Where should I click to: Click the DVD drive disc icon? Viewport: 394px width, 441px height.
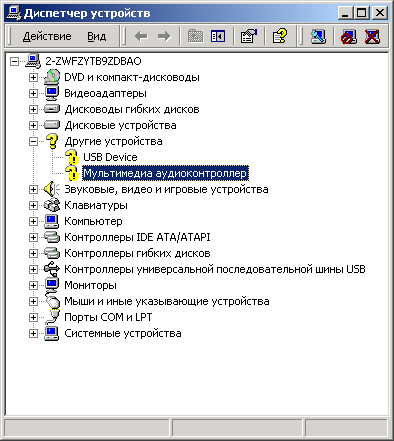52,77
